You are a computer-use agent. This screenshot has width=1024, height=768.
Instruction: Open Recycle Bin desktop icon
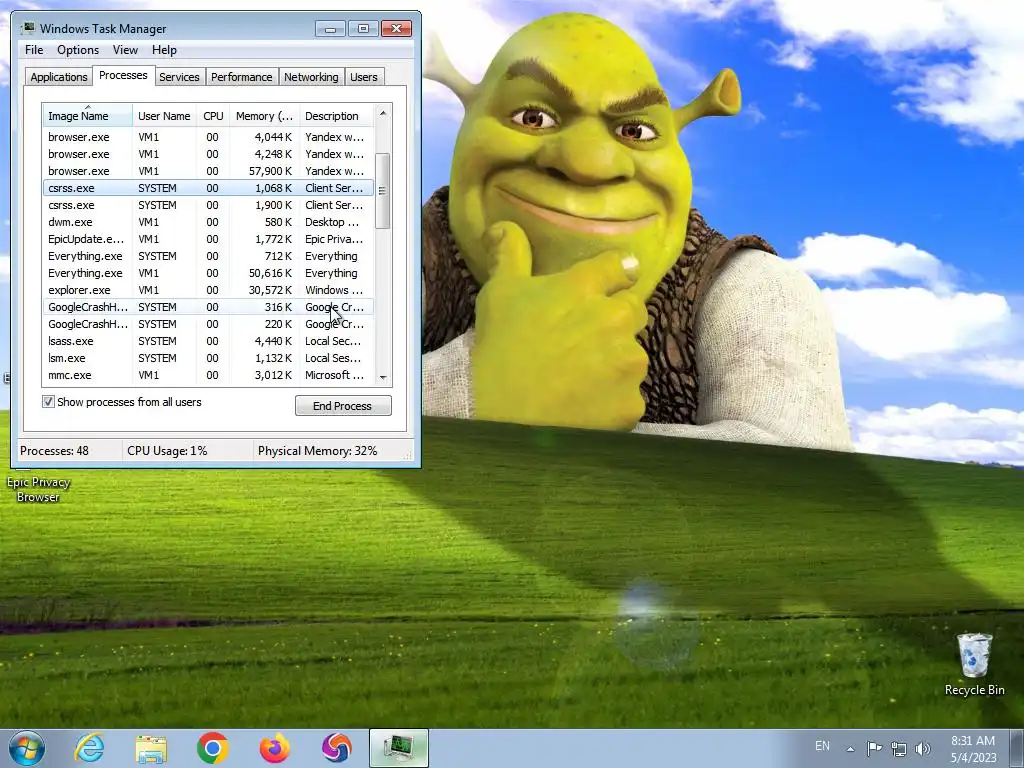click(974, 664)
